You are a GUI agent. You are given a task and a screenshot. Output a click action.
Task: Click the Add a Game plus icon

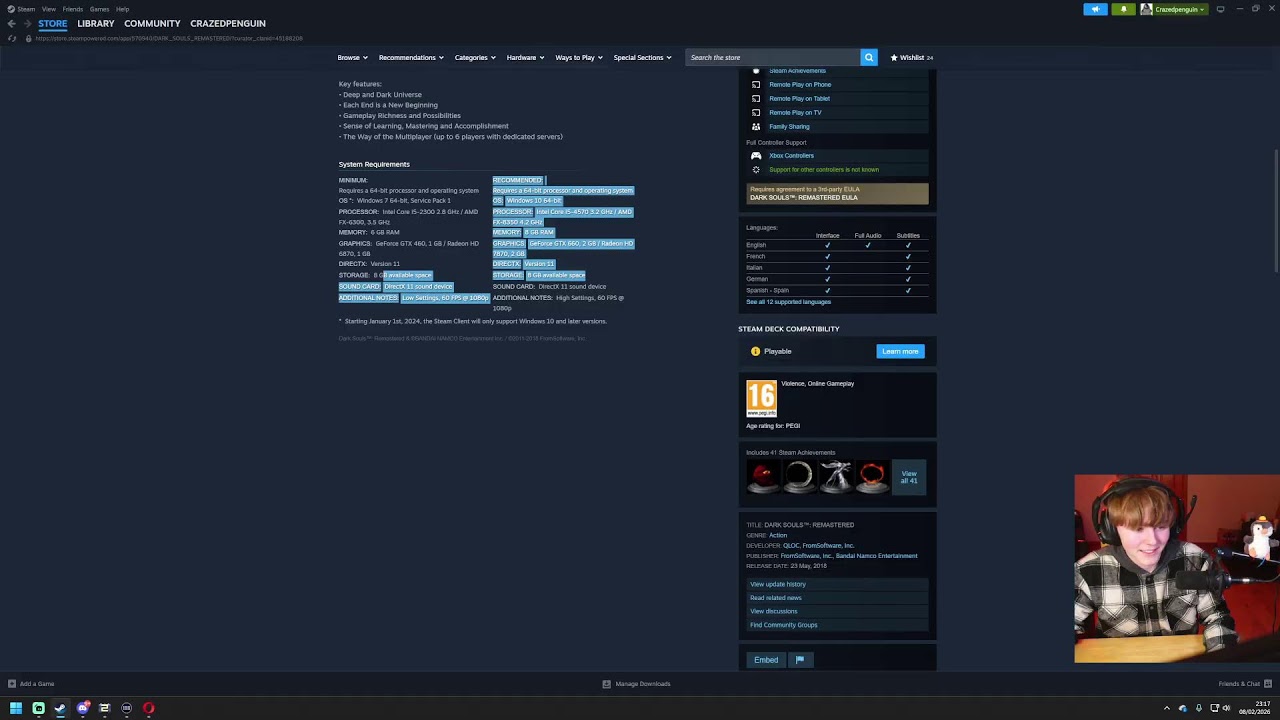pos(12,684)
